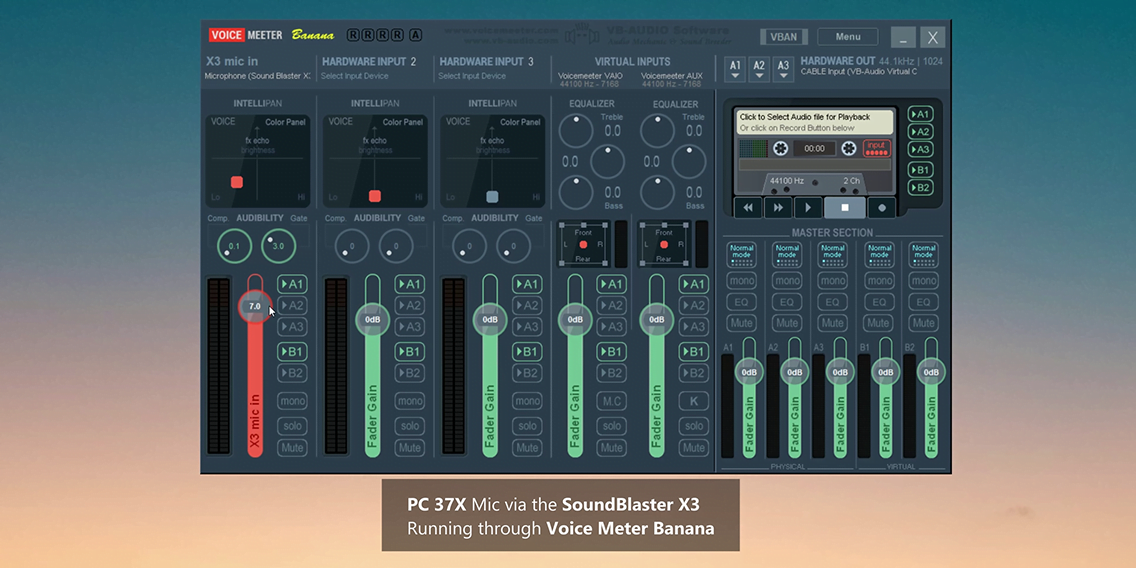This screenshot has width=1136, height=568.
Task: Enable A2 routing on X3 mic in strip
Action: [x=292, y=306]
